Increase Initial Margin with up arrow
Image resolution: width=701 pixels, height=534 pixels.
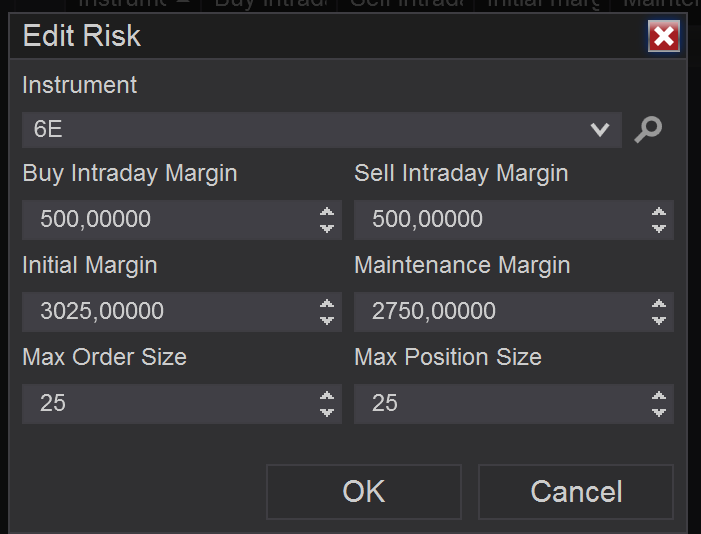pyautogui.click(x=327, y=304)
